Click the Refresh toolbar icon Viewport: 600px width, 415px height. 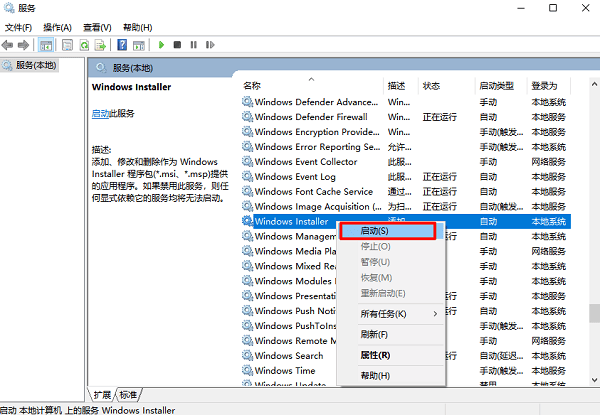pyautogui.click(x=85, y=45)
